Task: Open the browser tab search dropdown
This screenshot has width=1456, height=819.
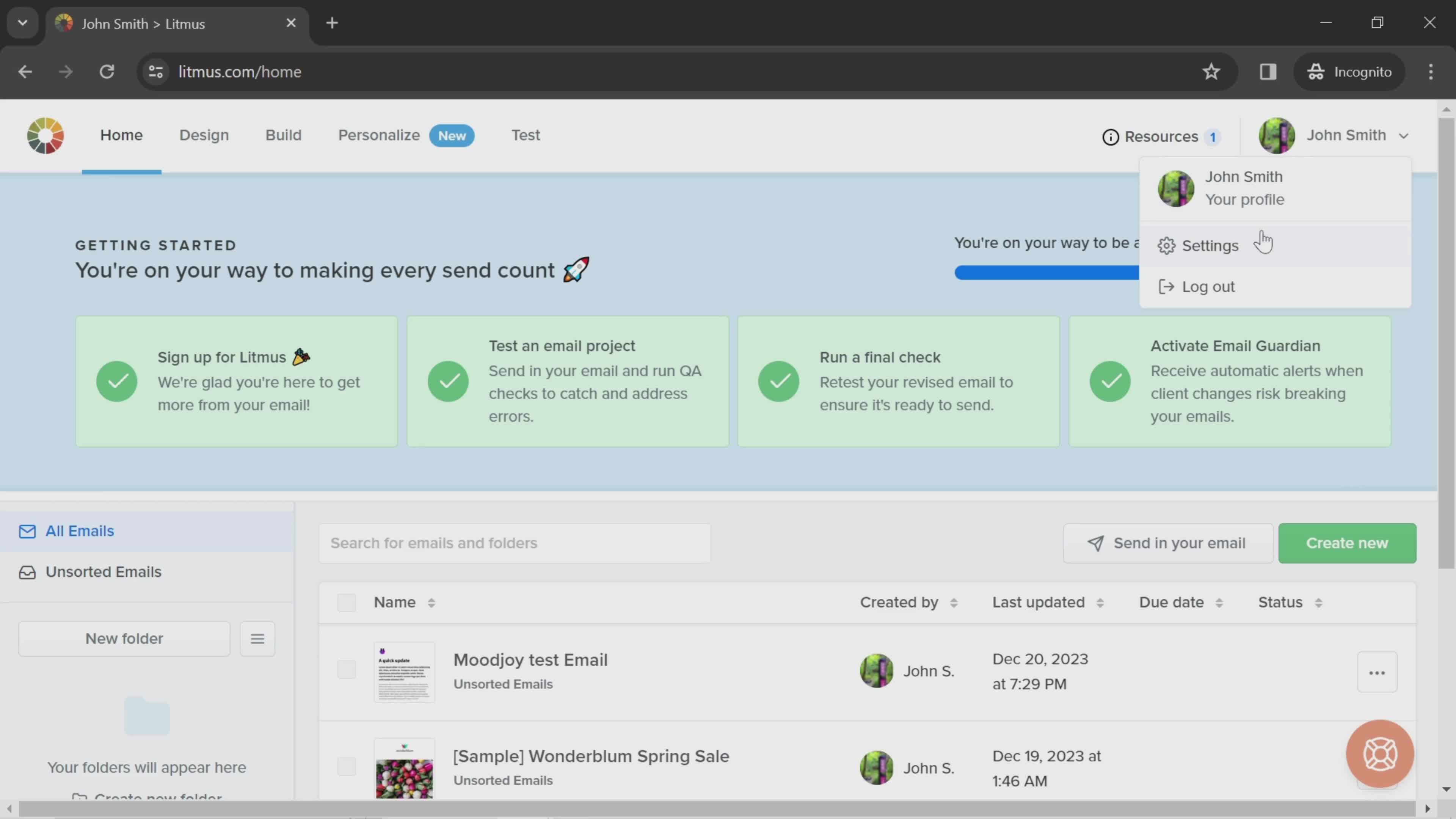Action: (x=23, y=23)
